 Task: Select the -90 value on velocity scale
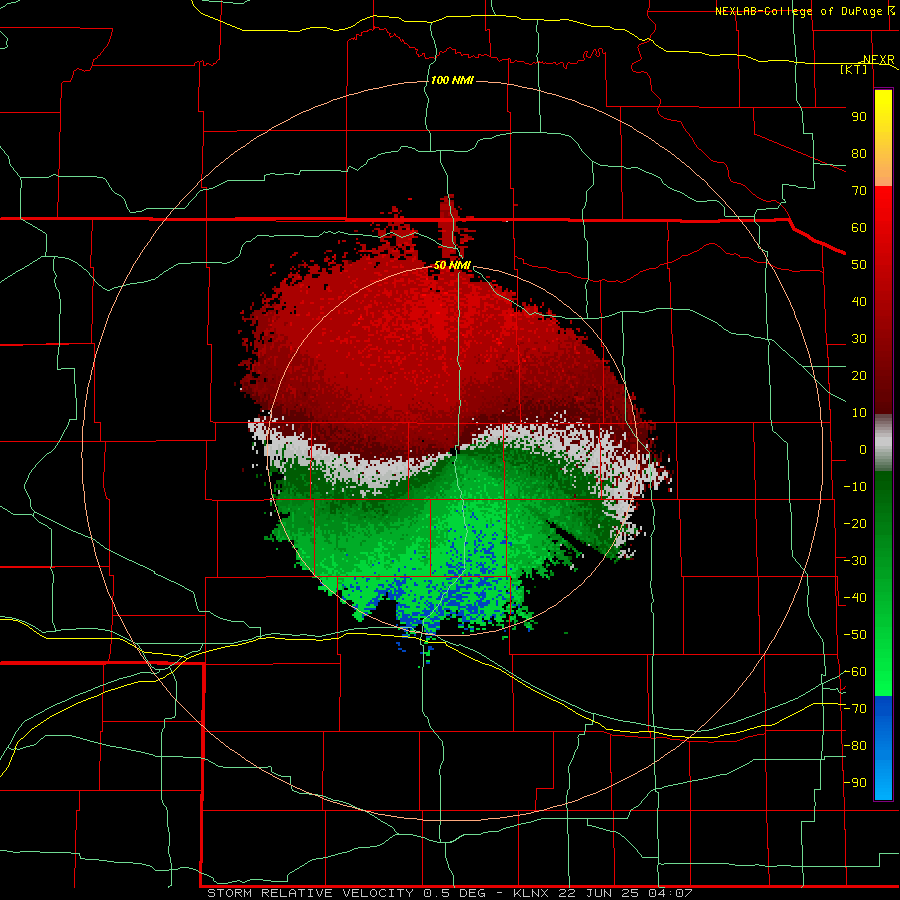point(855,783)
